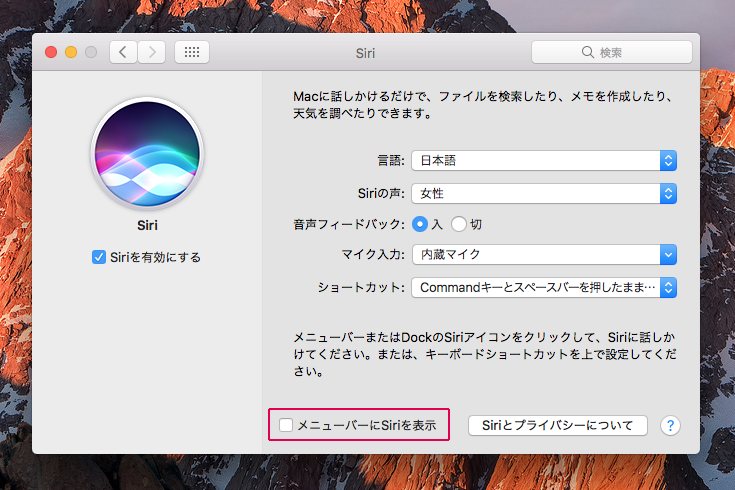Click the Siriの声 label
The width and height of the screenshot is (735, 490).
(x=381, y=194)
